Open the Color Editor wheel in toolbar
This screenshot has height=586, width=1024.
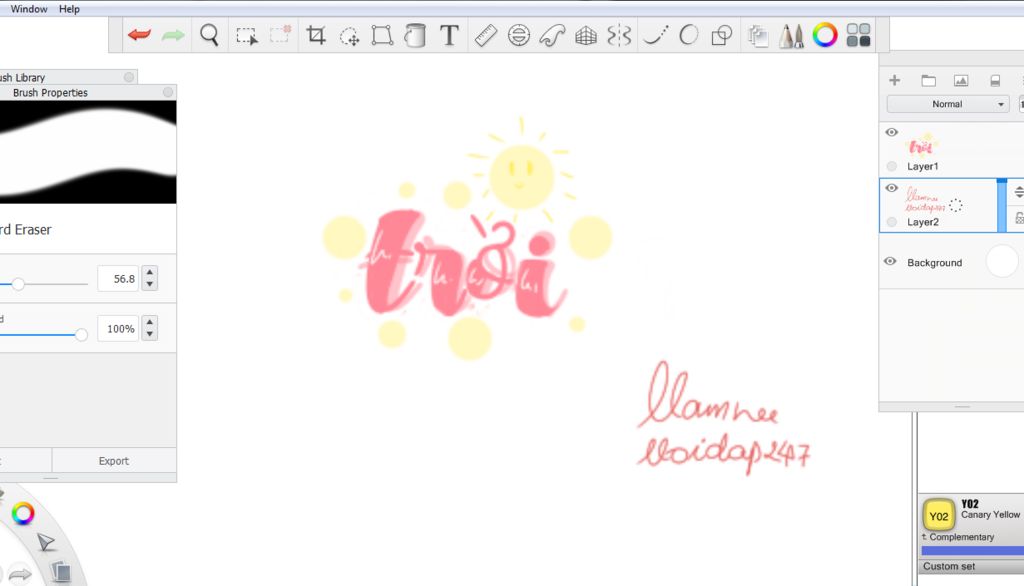click(825, 35)
